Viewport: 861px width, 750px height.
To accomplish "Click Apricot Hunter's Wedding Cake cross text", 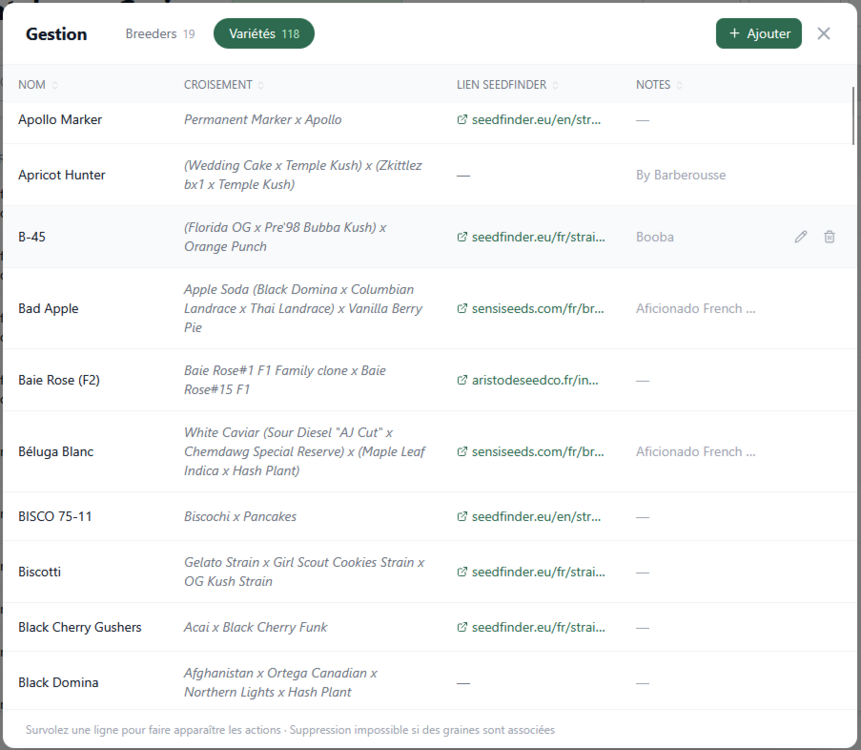I will [x=303, y=175].
